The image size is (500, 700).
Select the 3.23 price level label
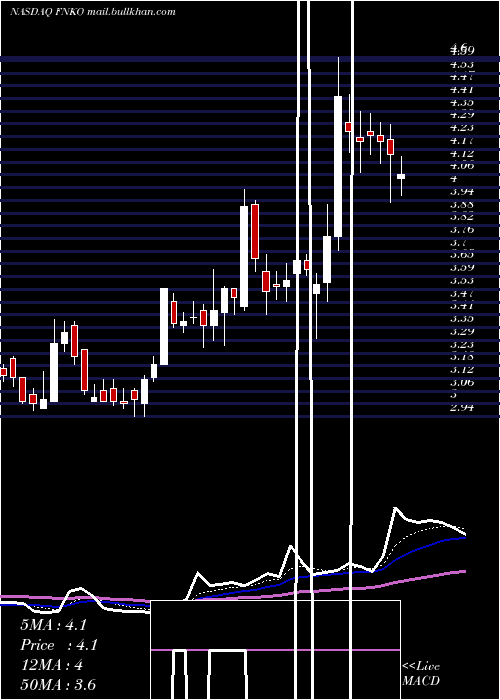pos(462,344)
